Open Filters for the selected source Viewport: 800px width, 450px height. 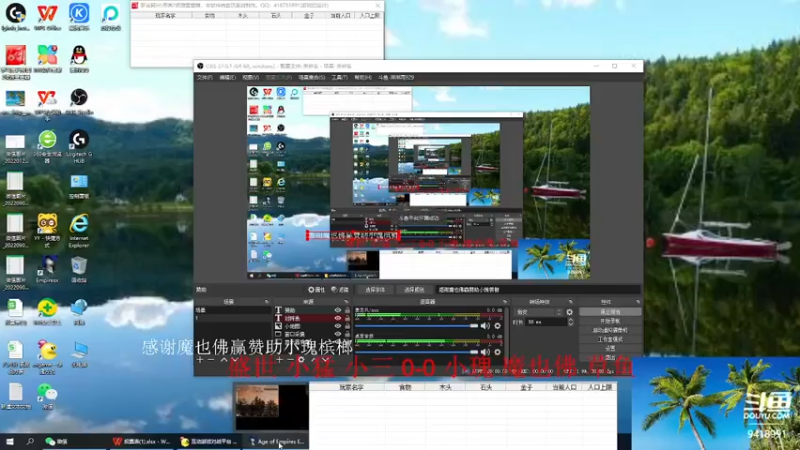[x=340, y=290]
